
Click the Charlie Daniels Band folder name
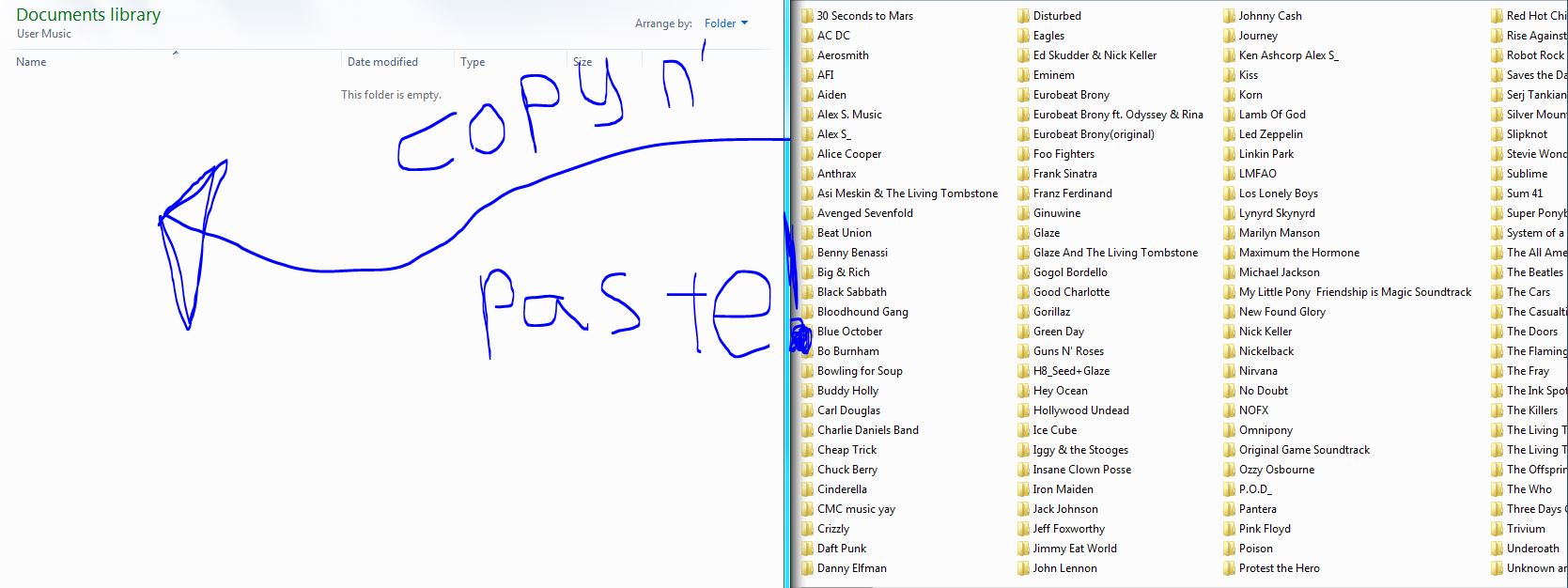tap(868, 430)
